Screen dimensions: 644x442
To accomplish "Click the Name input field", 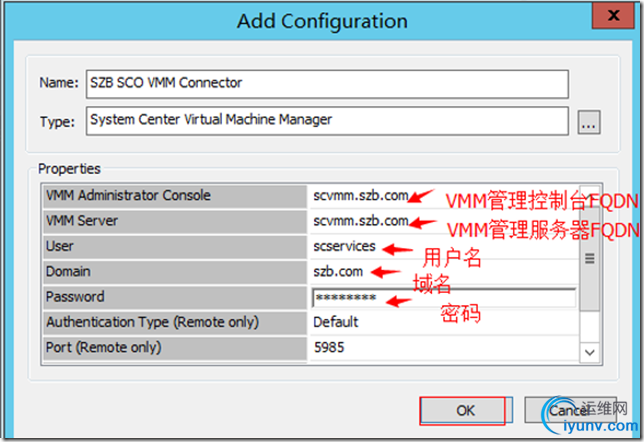I will [327, 84].
